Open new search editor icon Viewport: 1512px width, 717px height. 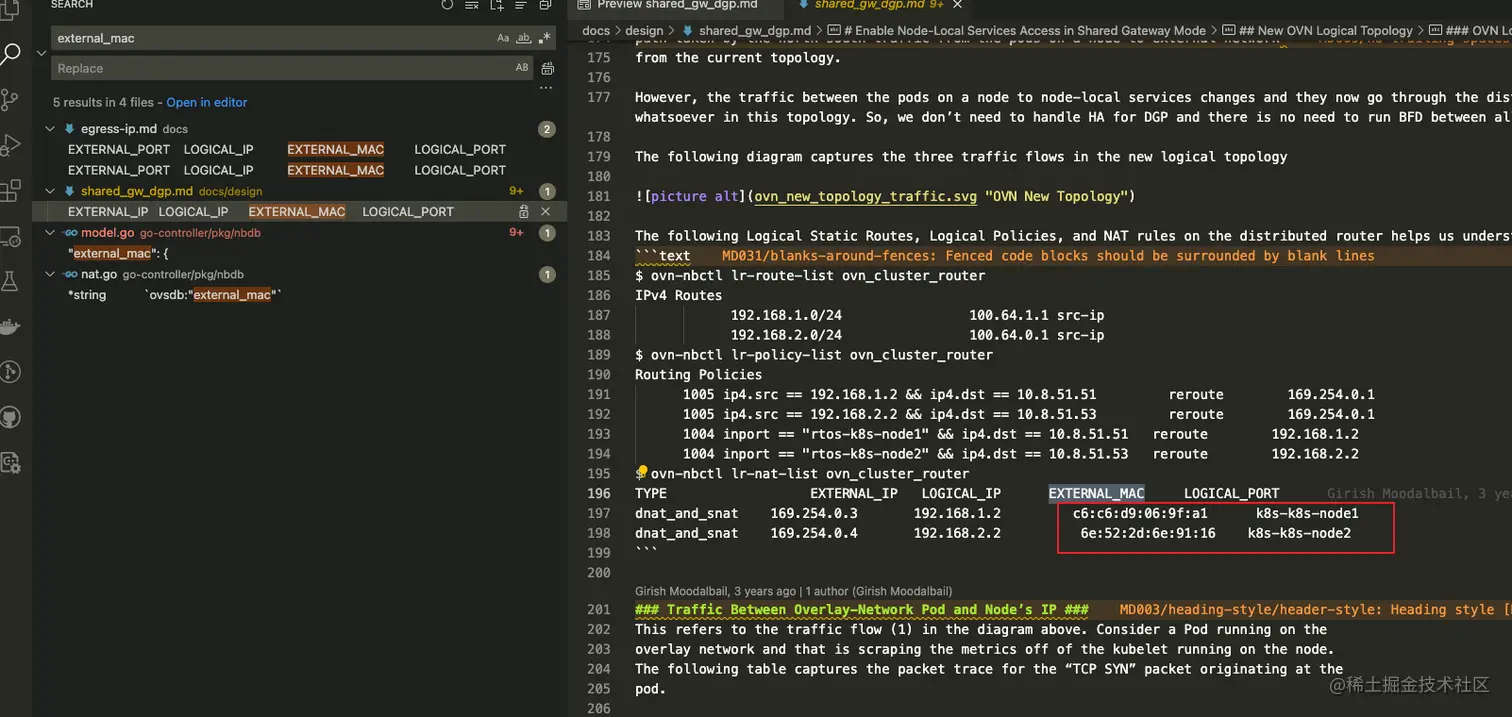(497, 5)
